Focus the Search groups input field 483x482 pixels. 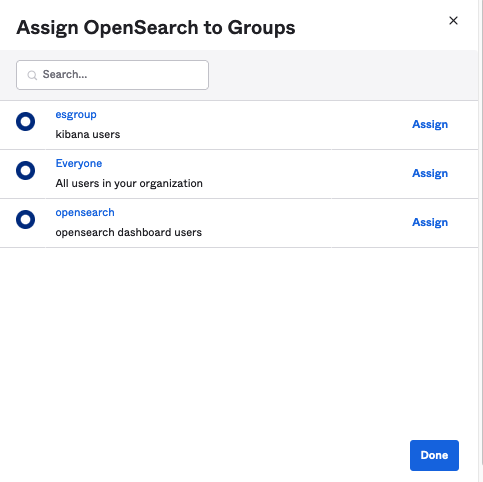112,75
